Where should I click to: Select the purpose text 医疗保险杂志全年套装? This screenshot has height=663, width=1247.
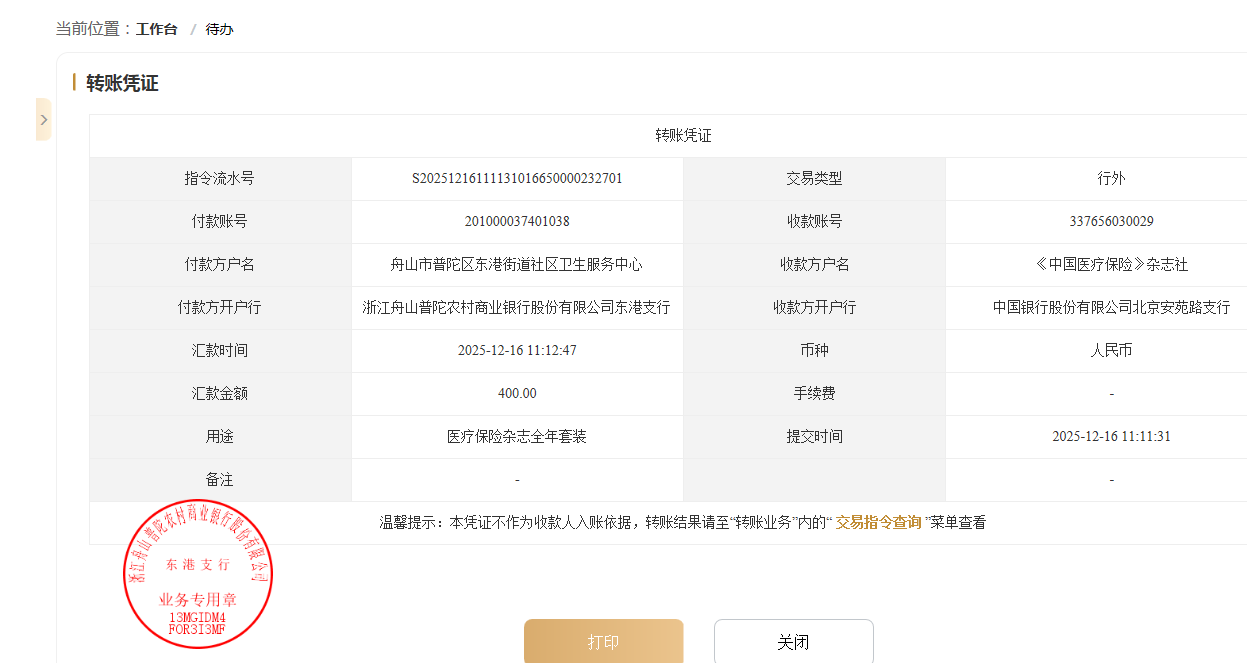coord(517,437)
